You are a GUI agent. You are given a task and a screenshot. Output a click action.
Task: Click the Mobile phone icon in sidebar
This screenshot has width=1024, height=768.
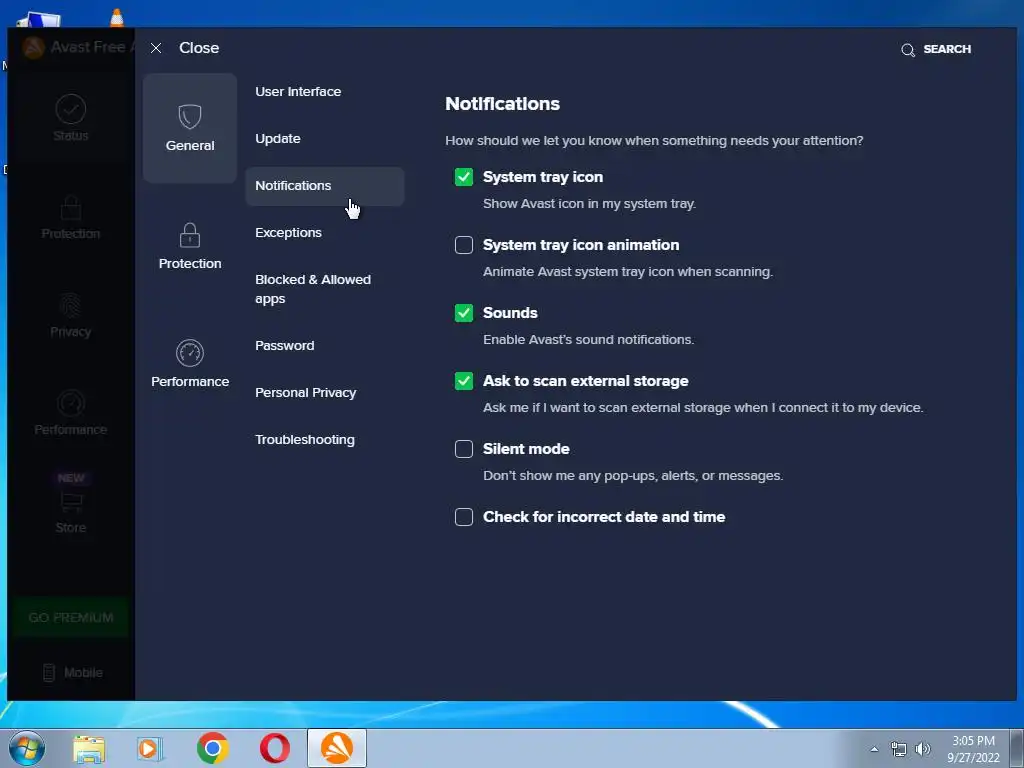49,673
